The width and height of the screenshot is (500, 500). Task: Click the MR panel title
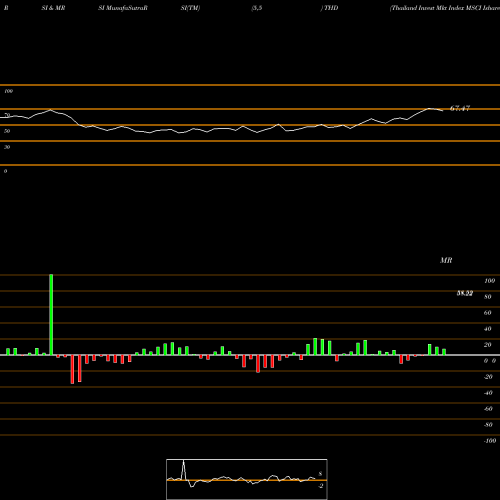(x=446, y=260)
